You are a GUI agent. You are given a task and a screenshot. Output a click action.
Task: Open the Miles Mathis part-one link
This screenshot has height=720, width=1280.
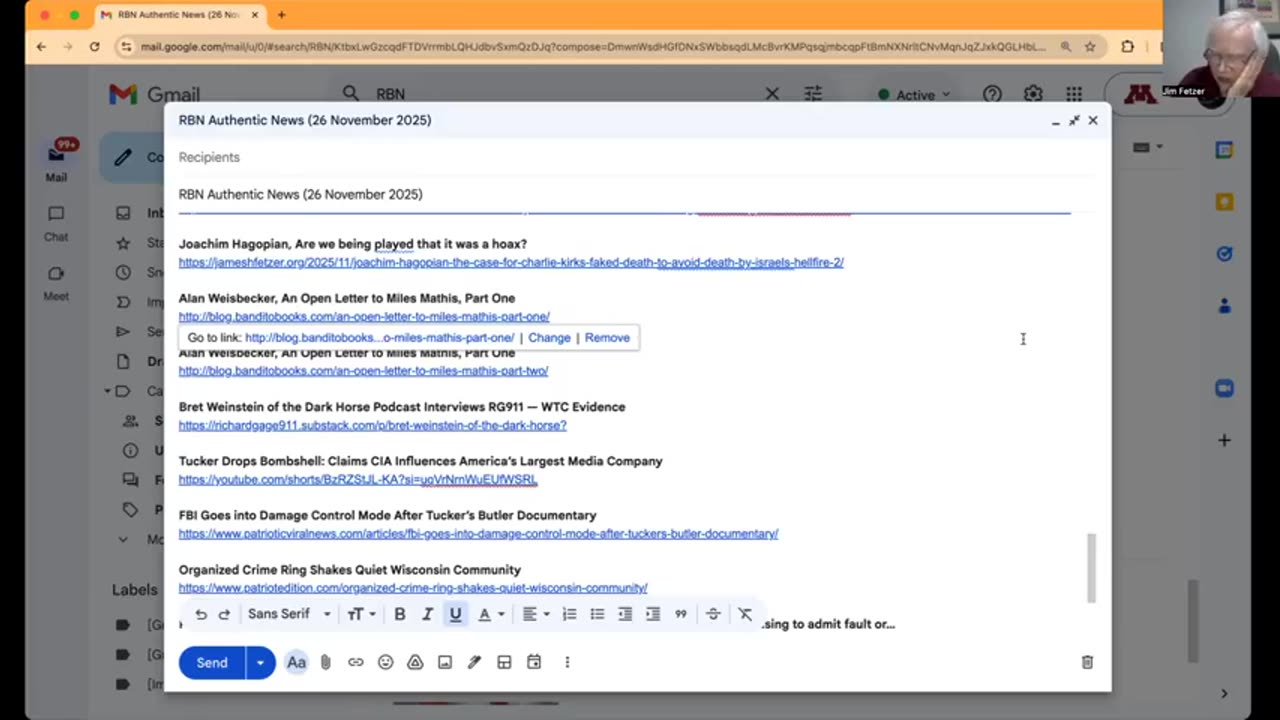click(364, 317)
